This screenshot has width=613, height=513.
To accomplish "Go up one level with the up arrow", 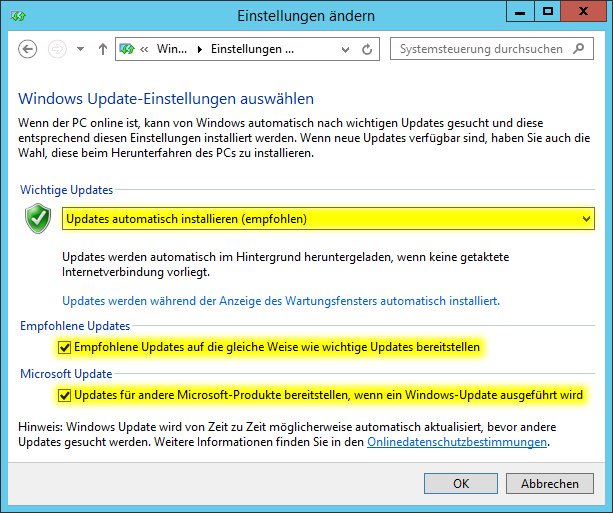I will [103, 49].
